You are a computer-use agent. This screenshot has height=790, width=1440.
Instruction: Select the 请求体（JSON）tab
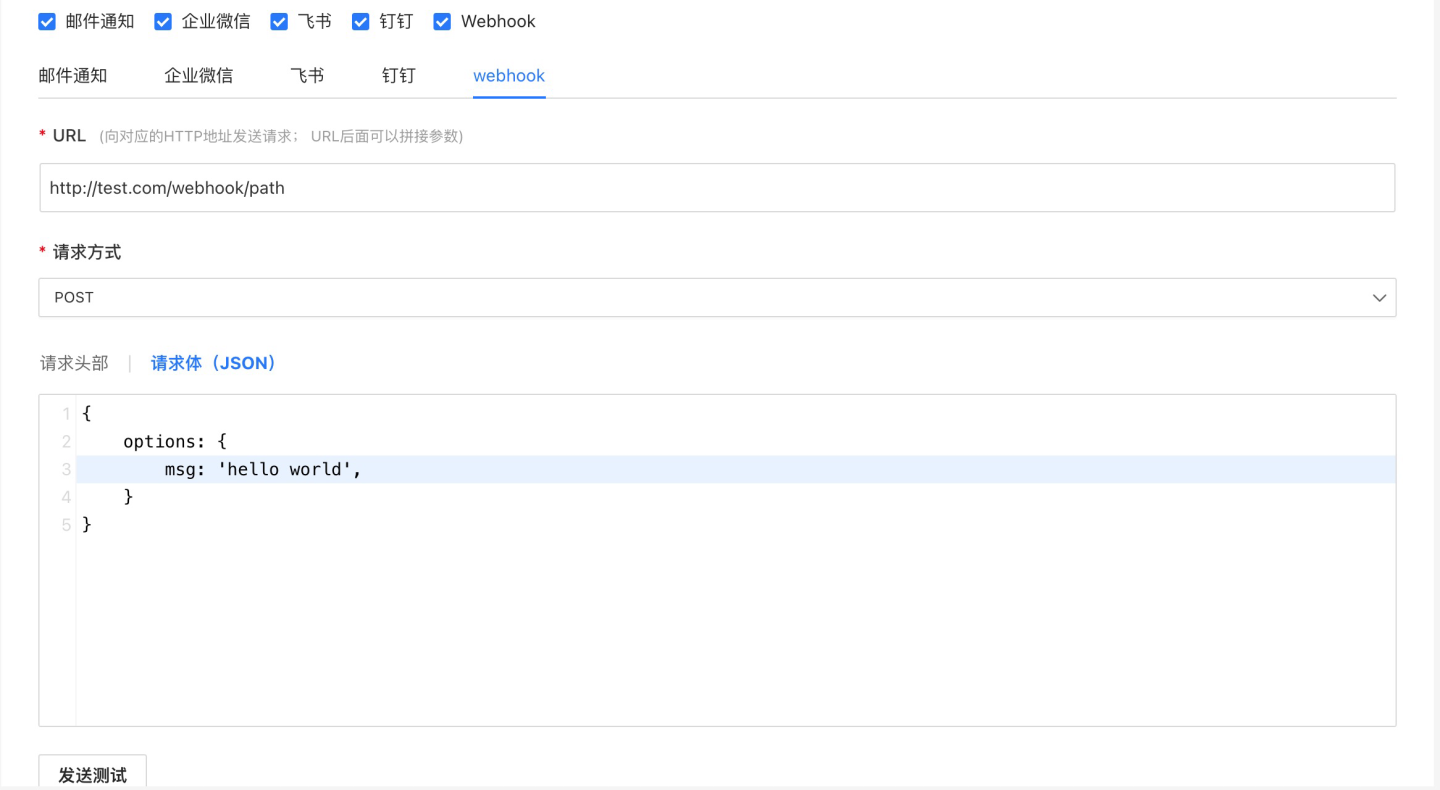click(x=213, y=364)
